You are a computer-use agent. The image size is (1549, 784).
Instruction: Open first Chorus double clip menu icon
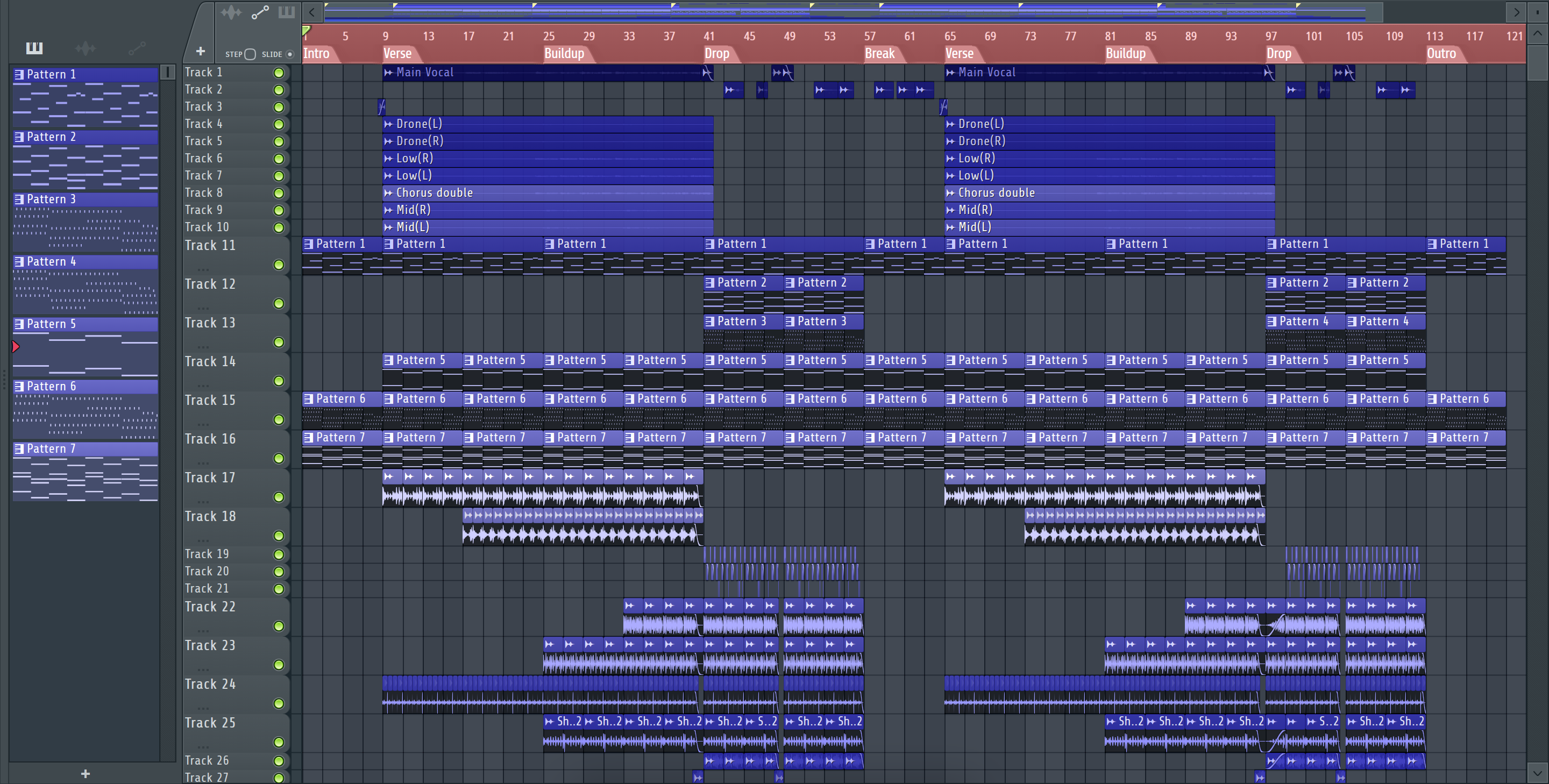tap(388, 194)
